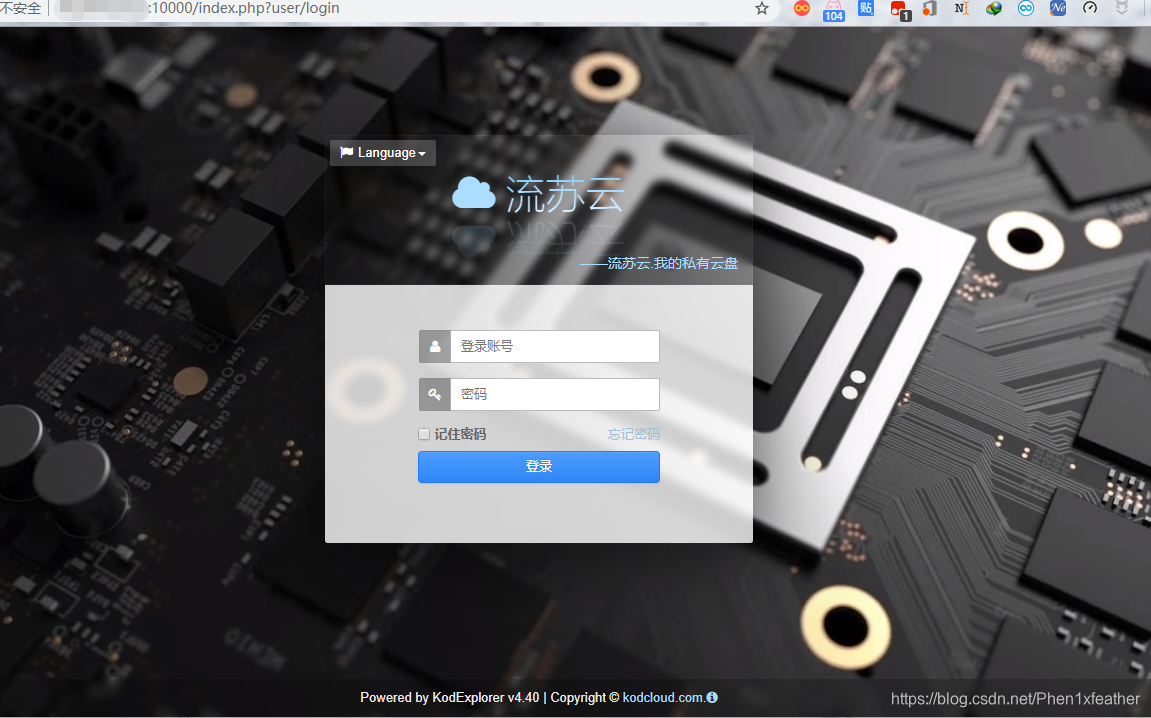Open the red extension with badge 1
Image resolution: width=1151 pixels, height=718 pixels.
pyautogui.click(x=900, y=10)
